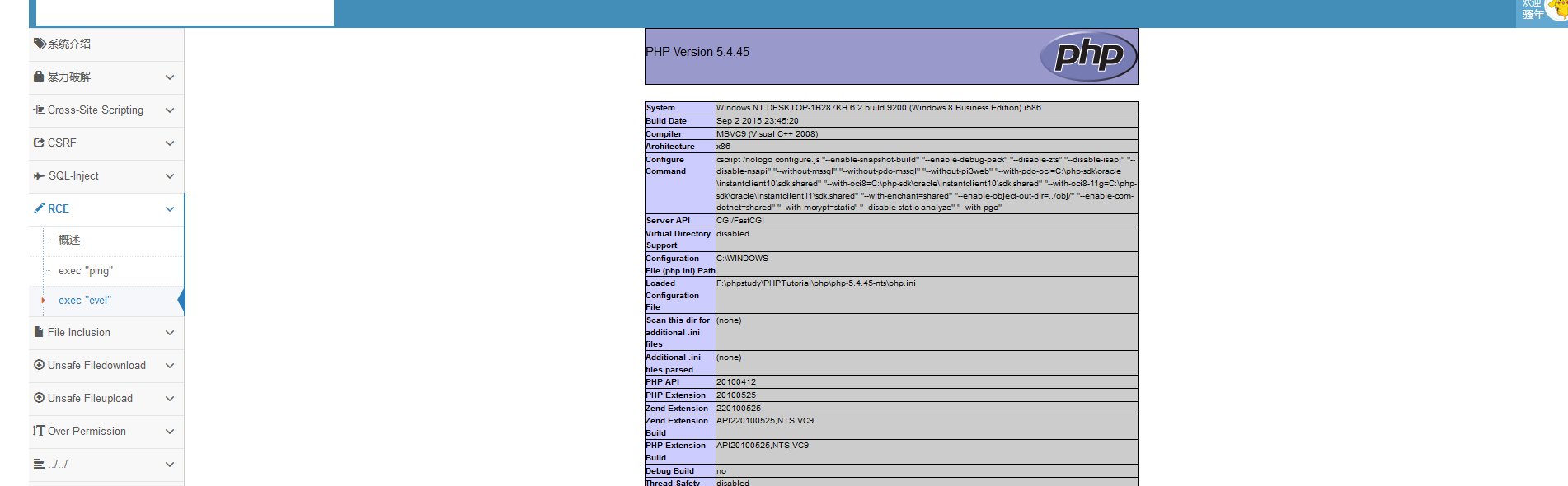
Task: Click the Over Permission text-height icon
Action: 39,431
